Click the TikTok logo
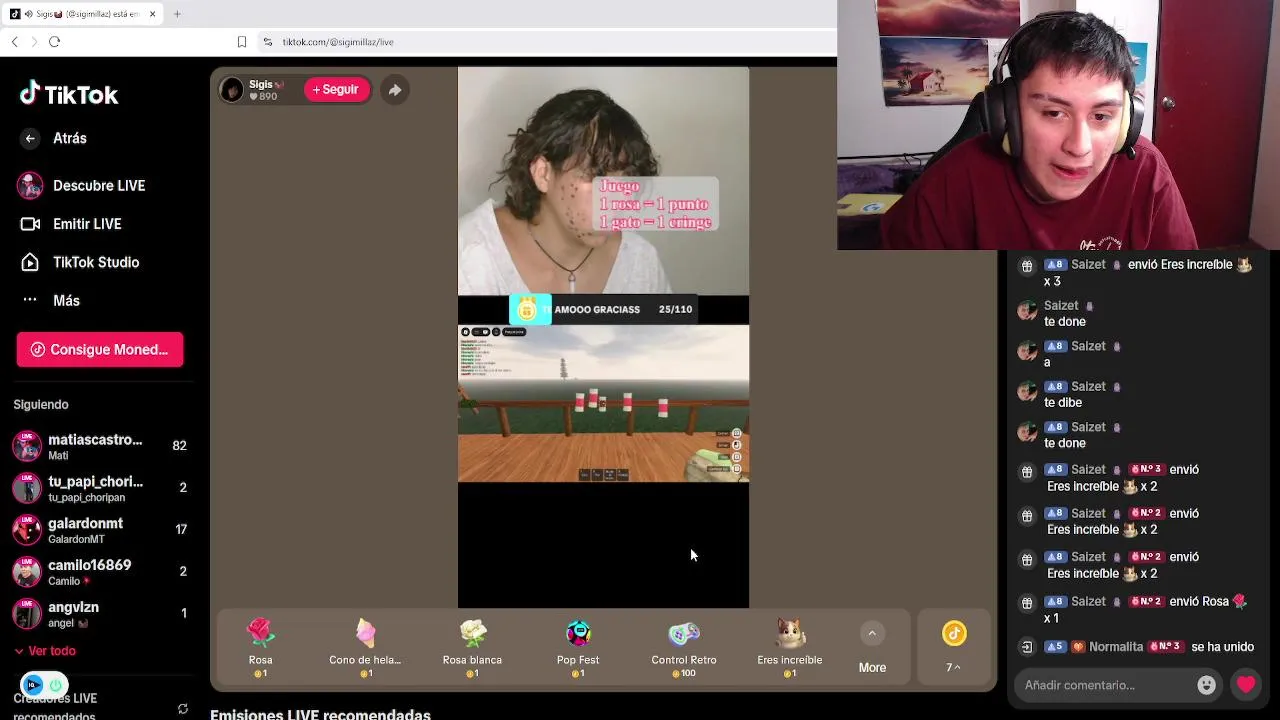Viewport: 1280px width, 720px height. coord(69,94)
